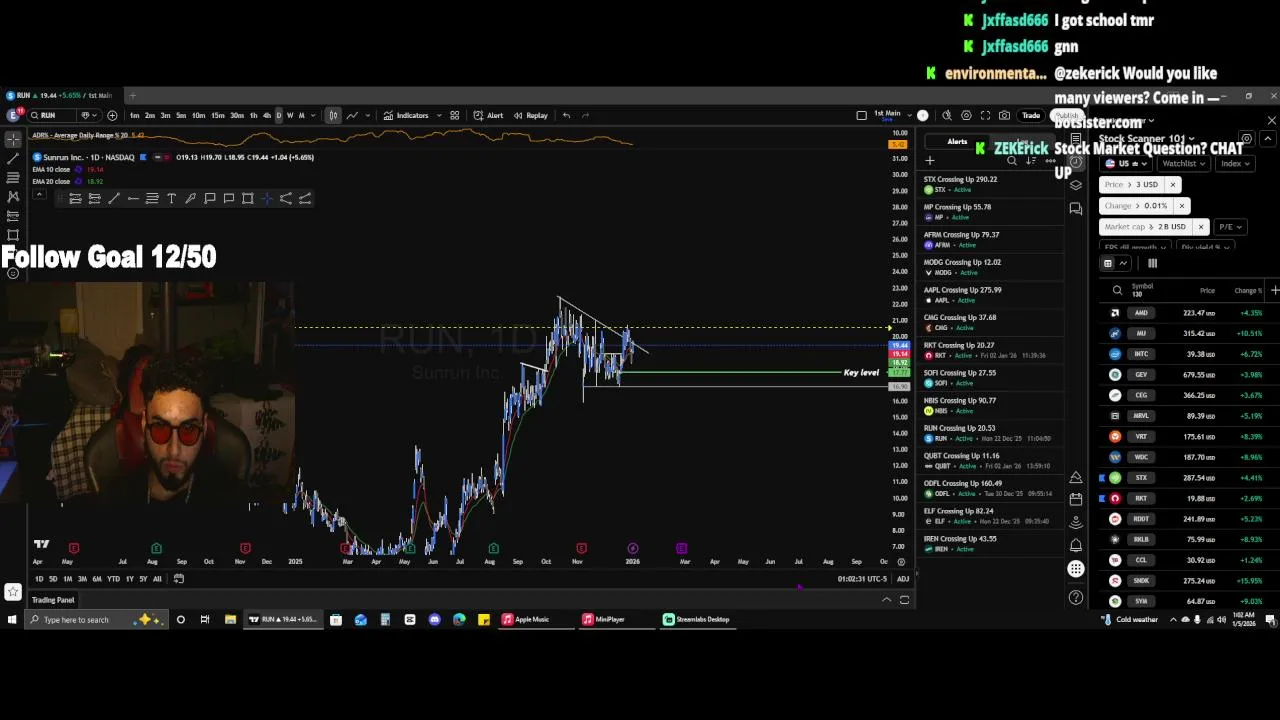Select the D daily timeframe

tap(278, 115)
